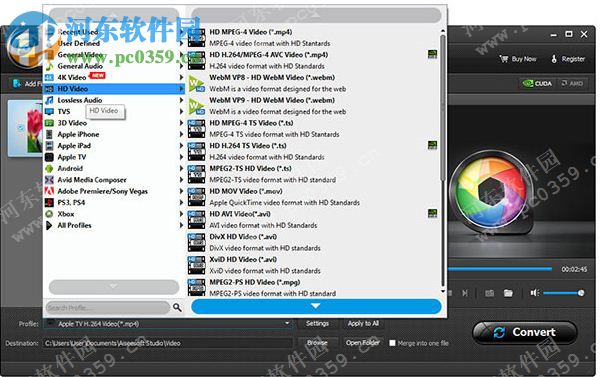Choose MPEG2-TS HD Video format icon
This screenshot has height=377, width=602.
196,174
